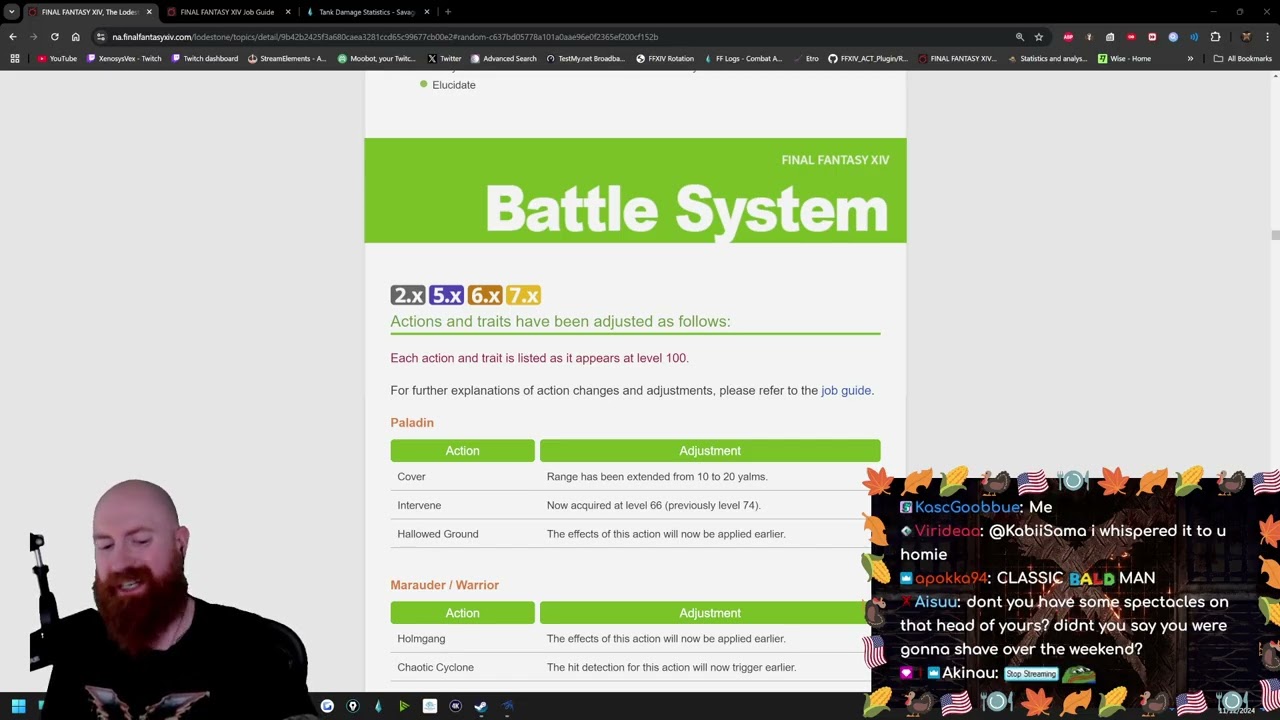
Task: Open the Extensions puzzle-piece menu
Action: (x=1215, y=37)
